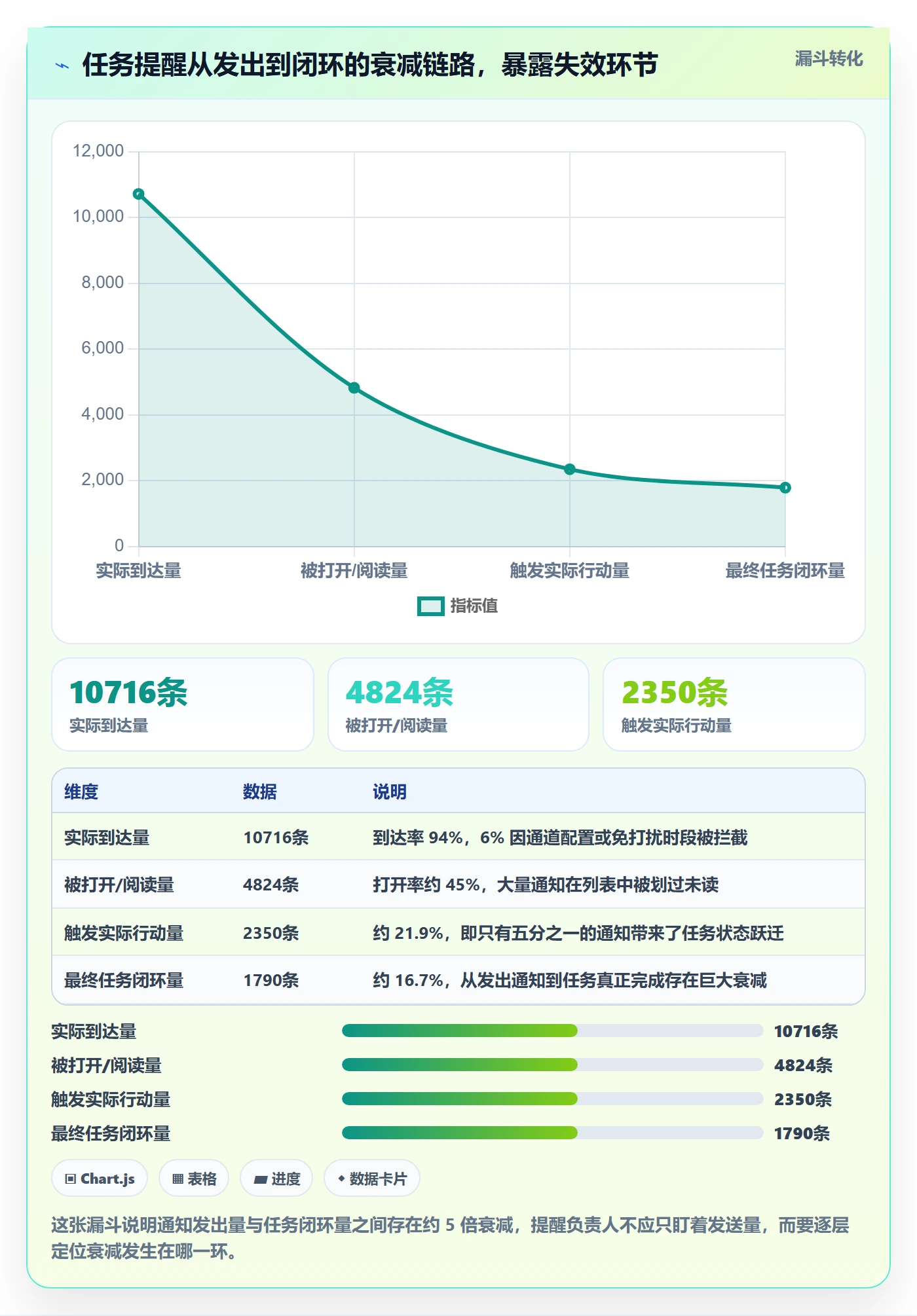Select chart data point for 被打开/阅读量
The image size is (917, 1316).
click(x=354, y=388)
